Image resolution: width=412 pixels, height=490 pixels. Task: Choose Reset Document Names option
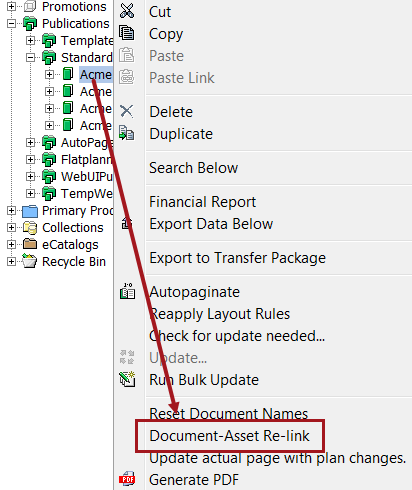(x=228, y=413)
